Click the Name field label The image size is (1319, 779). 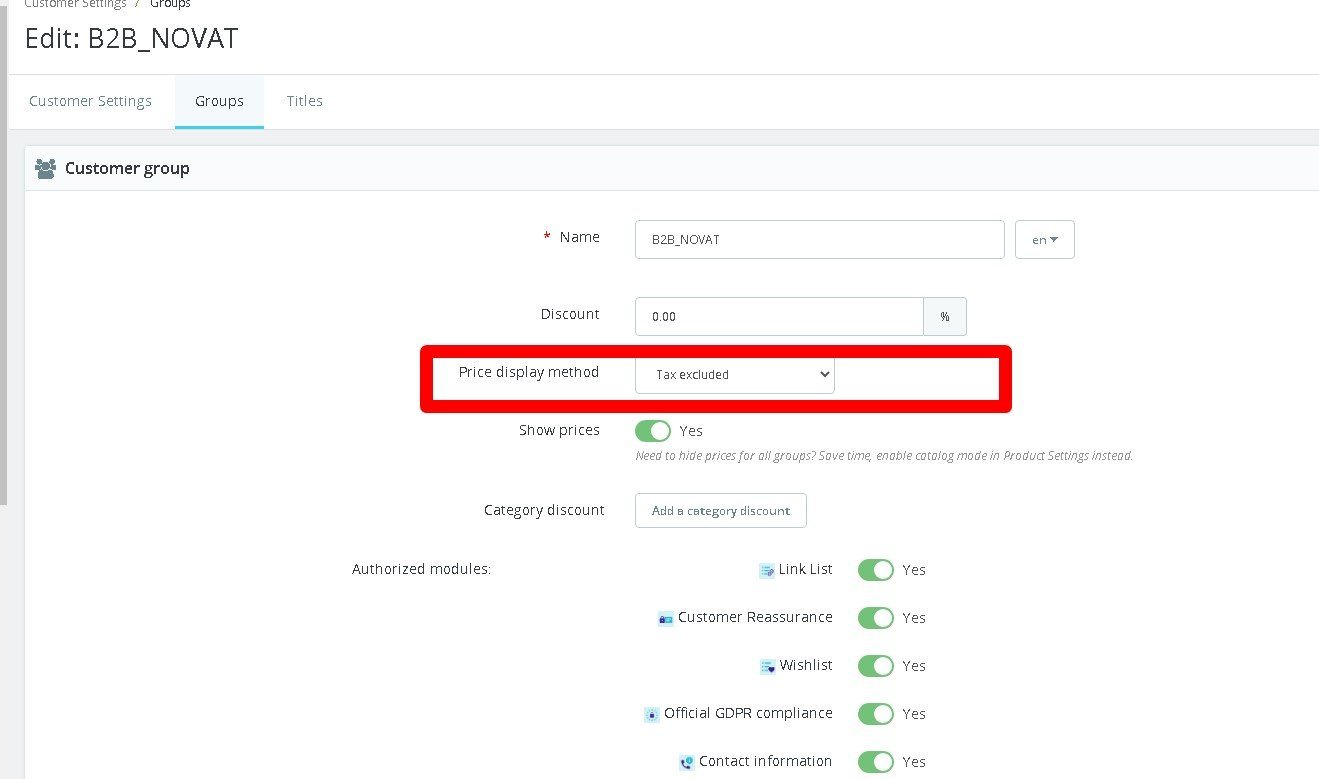pyautogui.click(x=580, y=237)
